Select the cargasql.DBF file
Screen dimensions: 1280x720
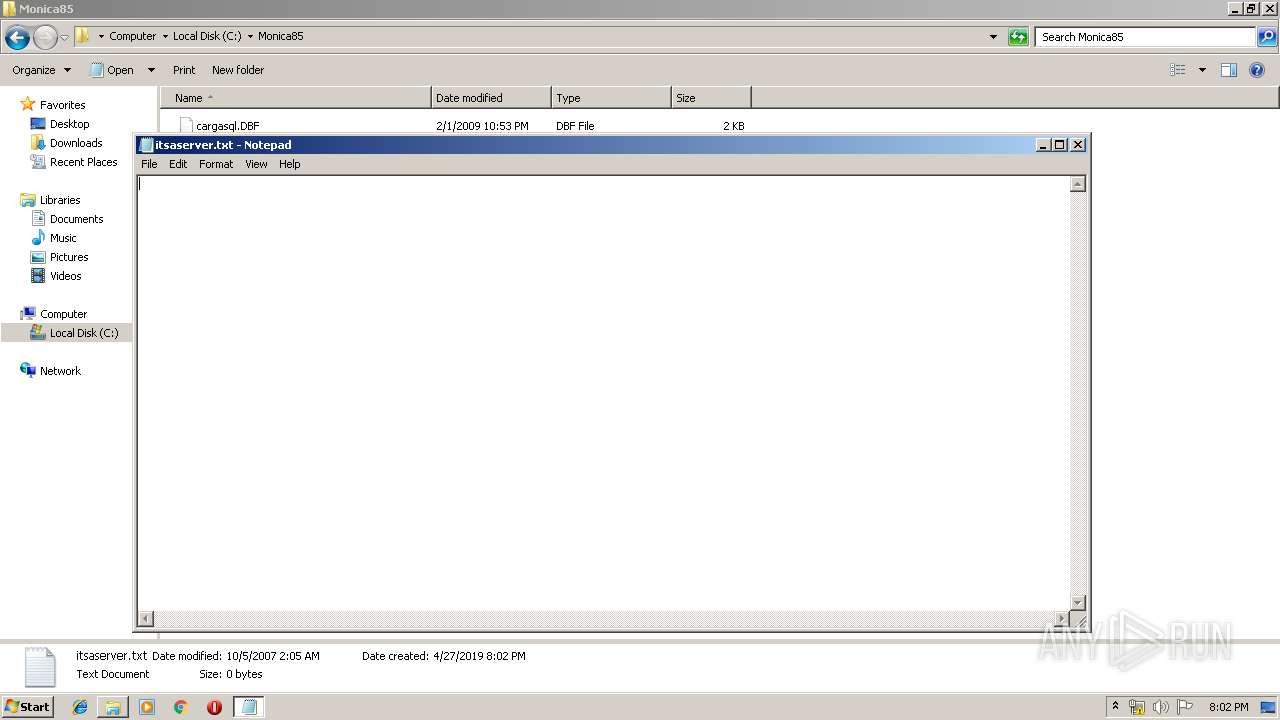pyautogui.click(x=227, y=126)
